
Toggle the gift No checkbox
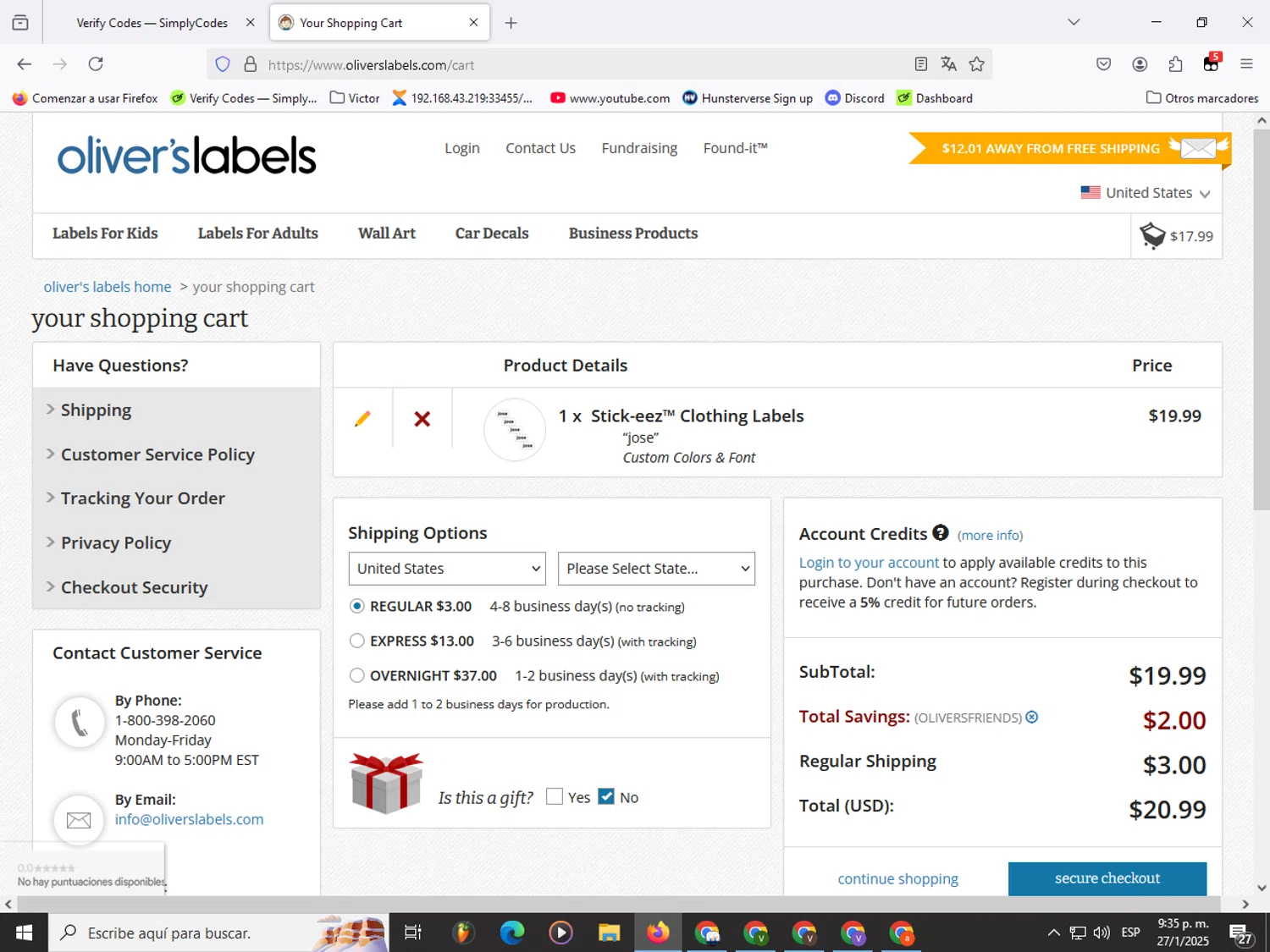(606, 796)
